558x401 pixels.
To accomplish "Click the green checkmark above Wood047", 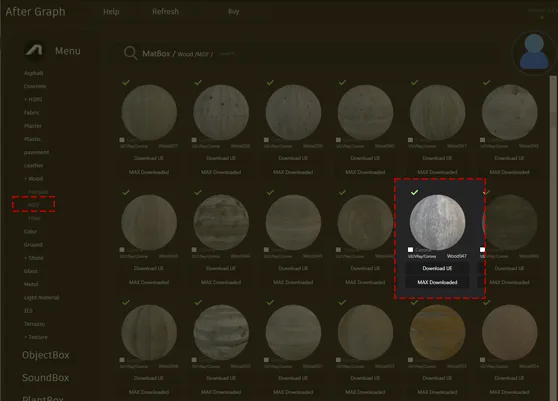I will coord(414,192).
